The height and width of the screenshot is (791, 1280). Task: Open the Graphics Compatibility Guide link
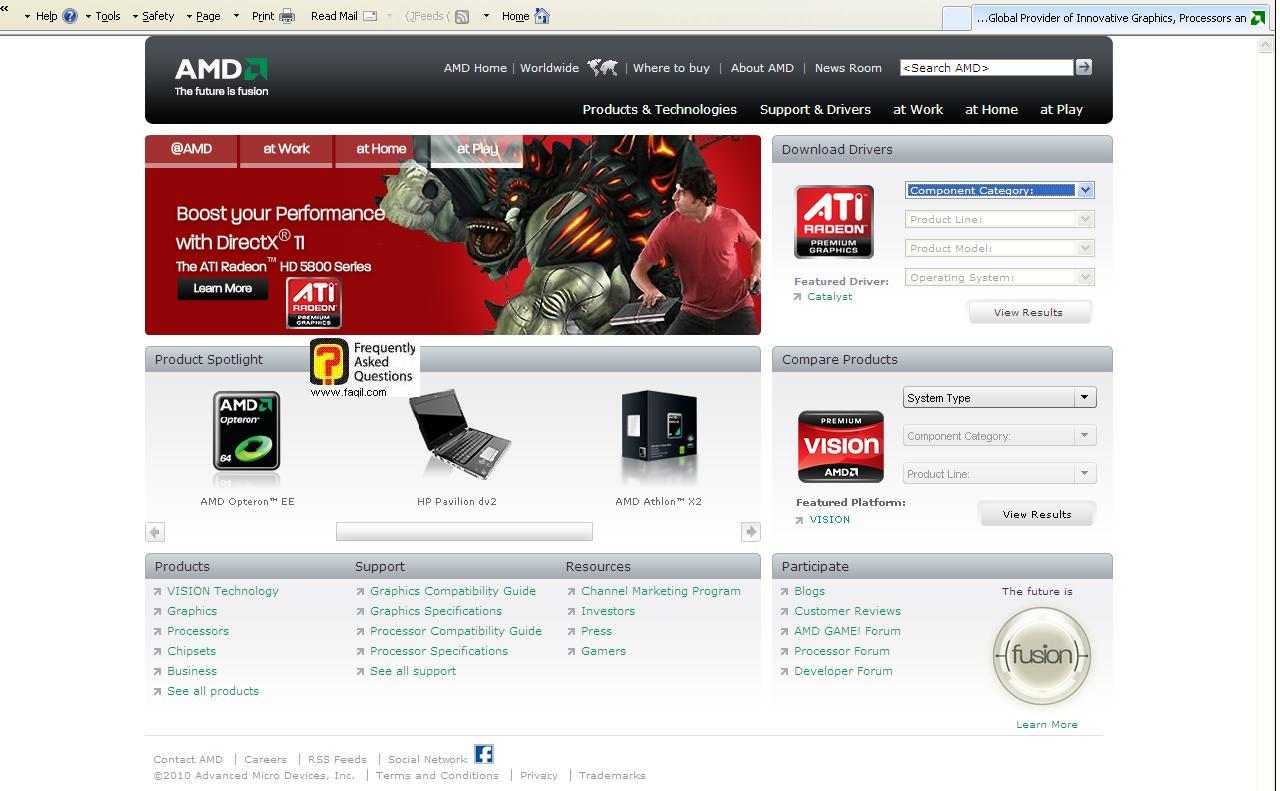452,591
